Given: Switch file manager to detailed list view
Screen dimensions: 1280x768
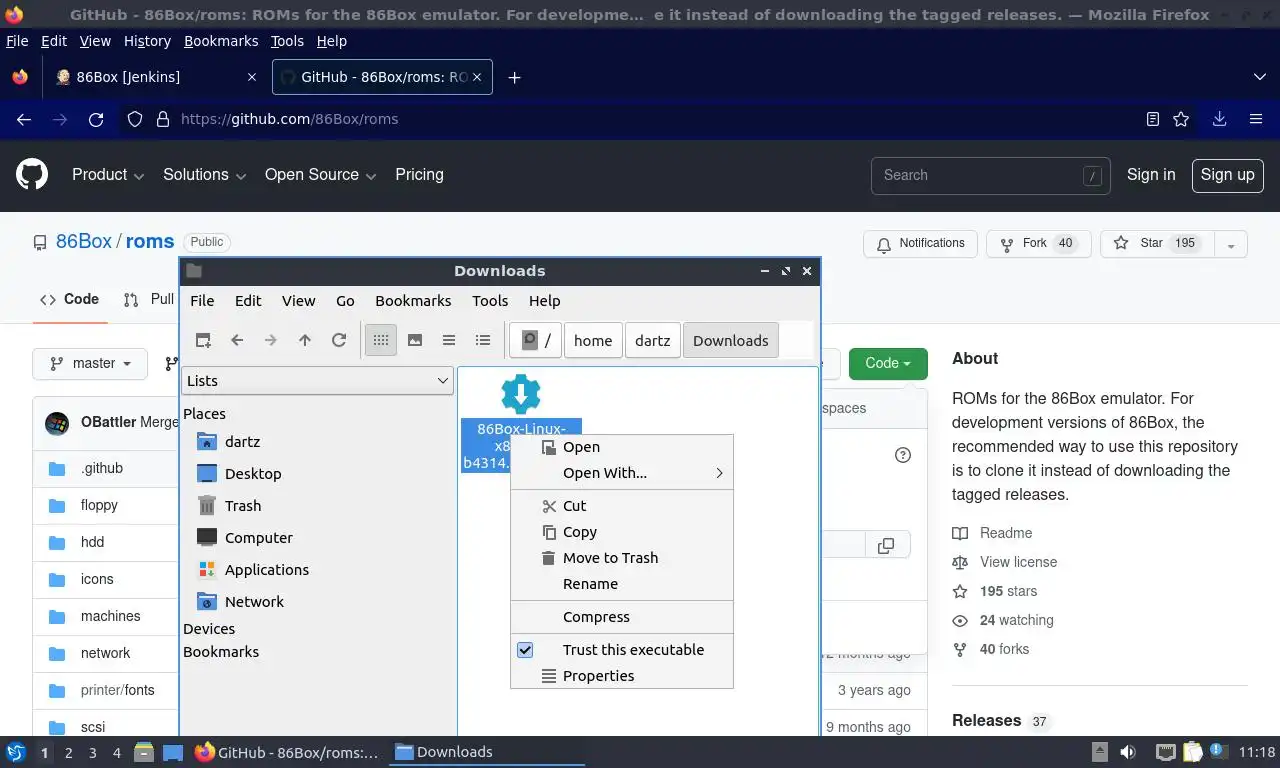Looking at the screenshot, I should tap(483, 340).
